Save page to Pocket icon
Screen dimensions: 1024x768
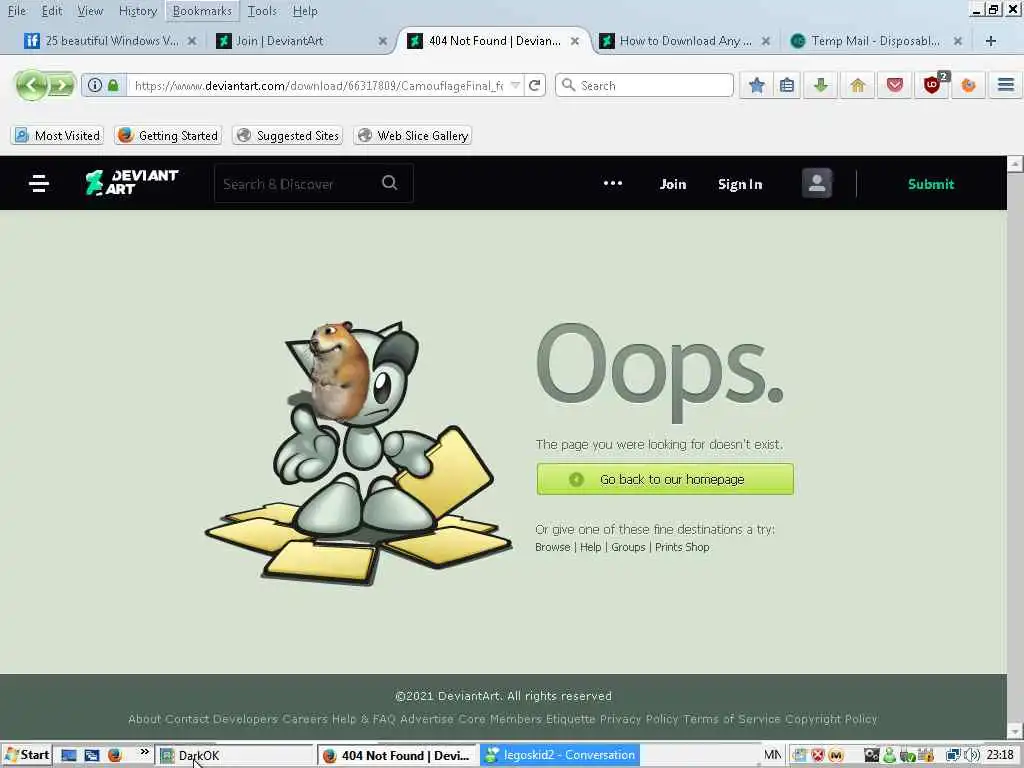(895, 85)
